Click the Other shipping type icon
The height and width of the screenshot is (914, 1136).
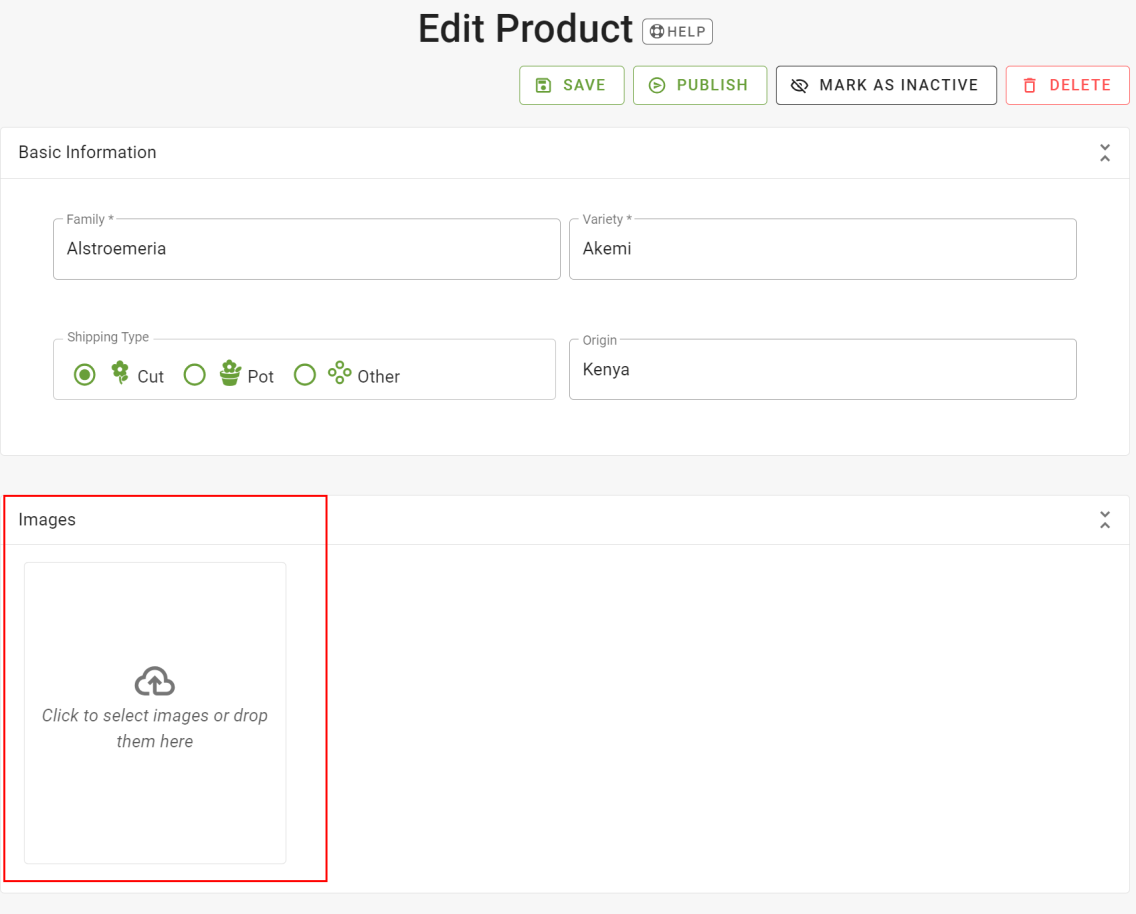coord(340,373)
